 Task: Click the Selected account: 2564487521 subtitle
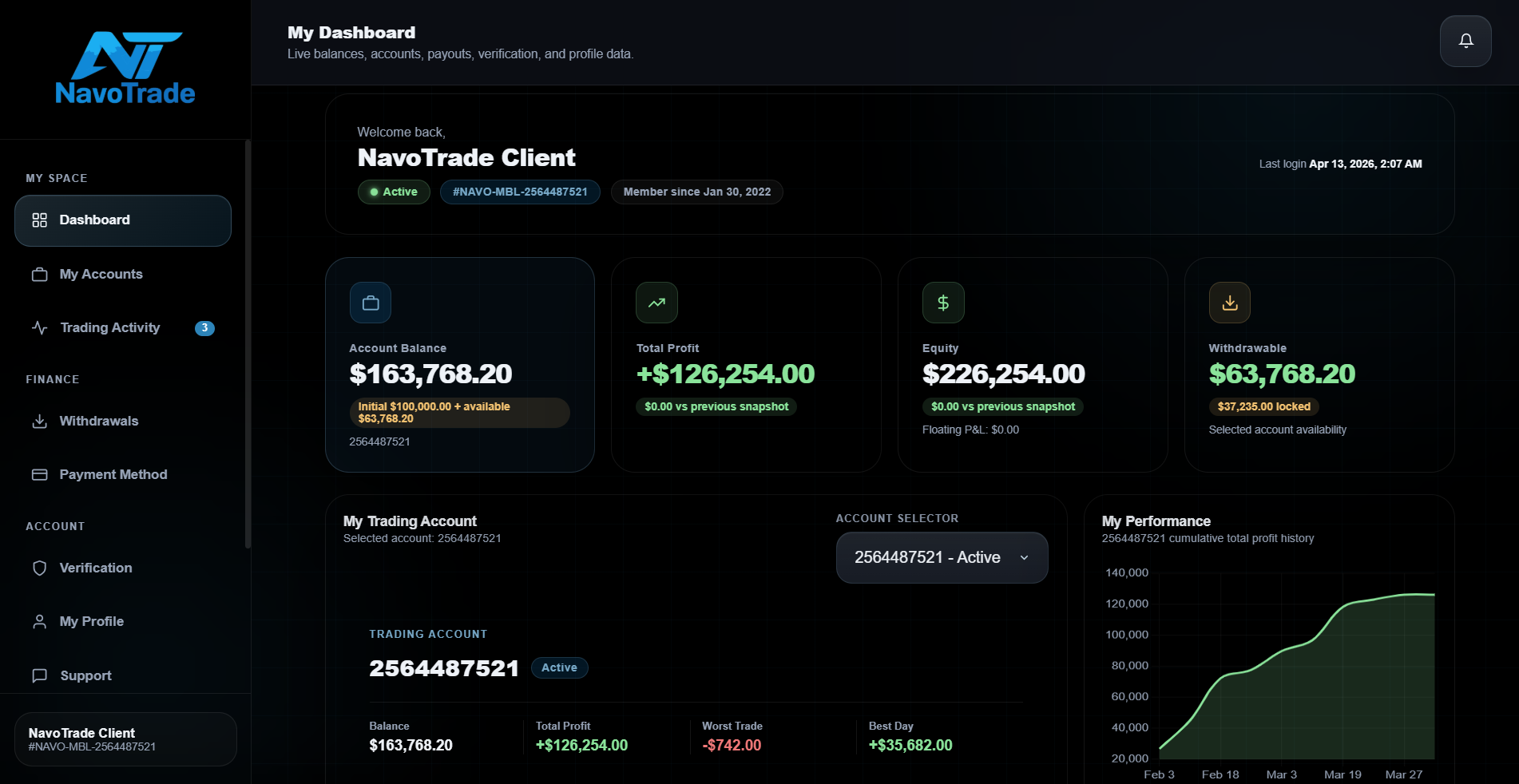pyautogui.click(x=422, y=539)
